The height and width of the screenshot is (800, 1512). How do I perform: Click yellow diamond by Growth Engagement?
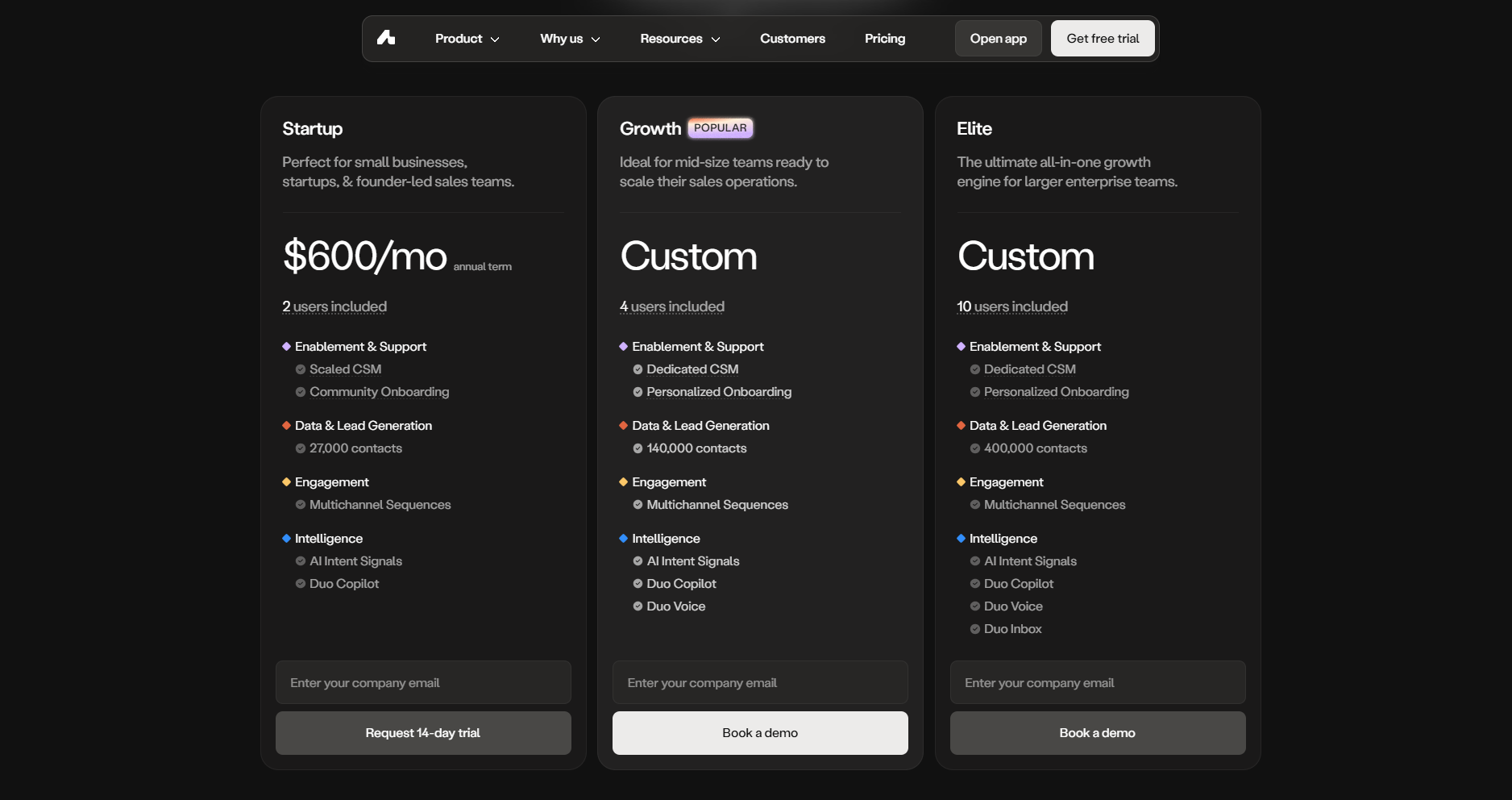[x=623, y=481]
